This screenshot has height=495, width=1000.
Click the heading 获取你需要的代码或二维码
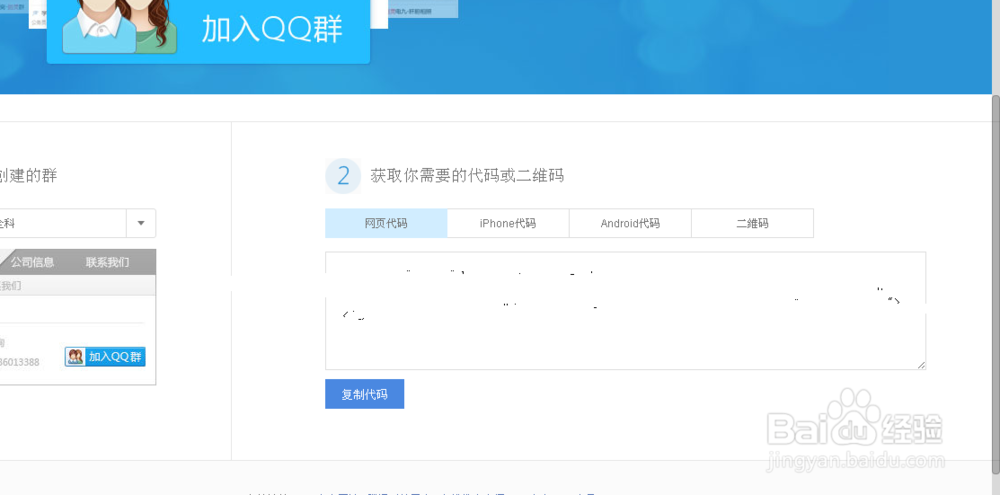467,175
